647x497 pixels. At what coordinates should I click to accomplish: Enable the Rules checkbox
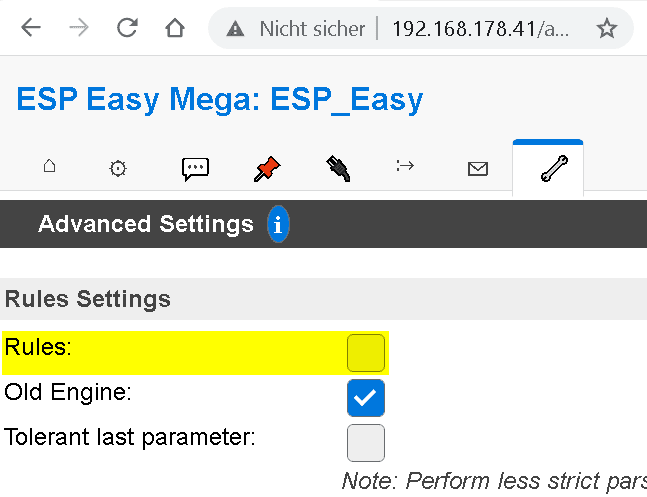pos(365,353)
